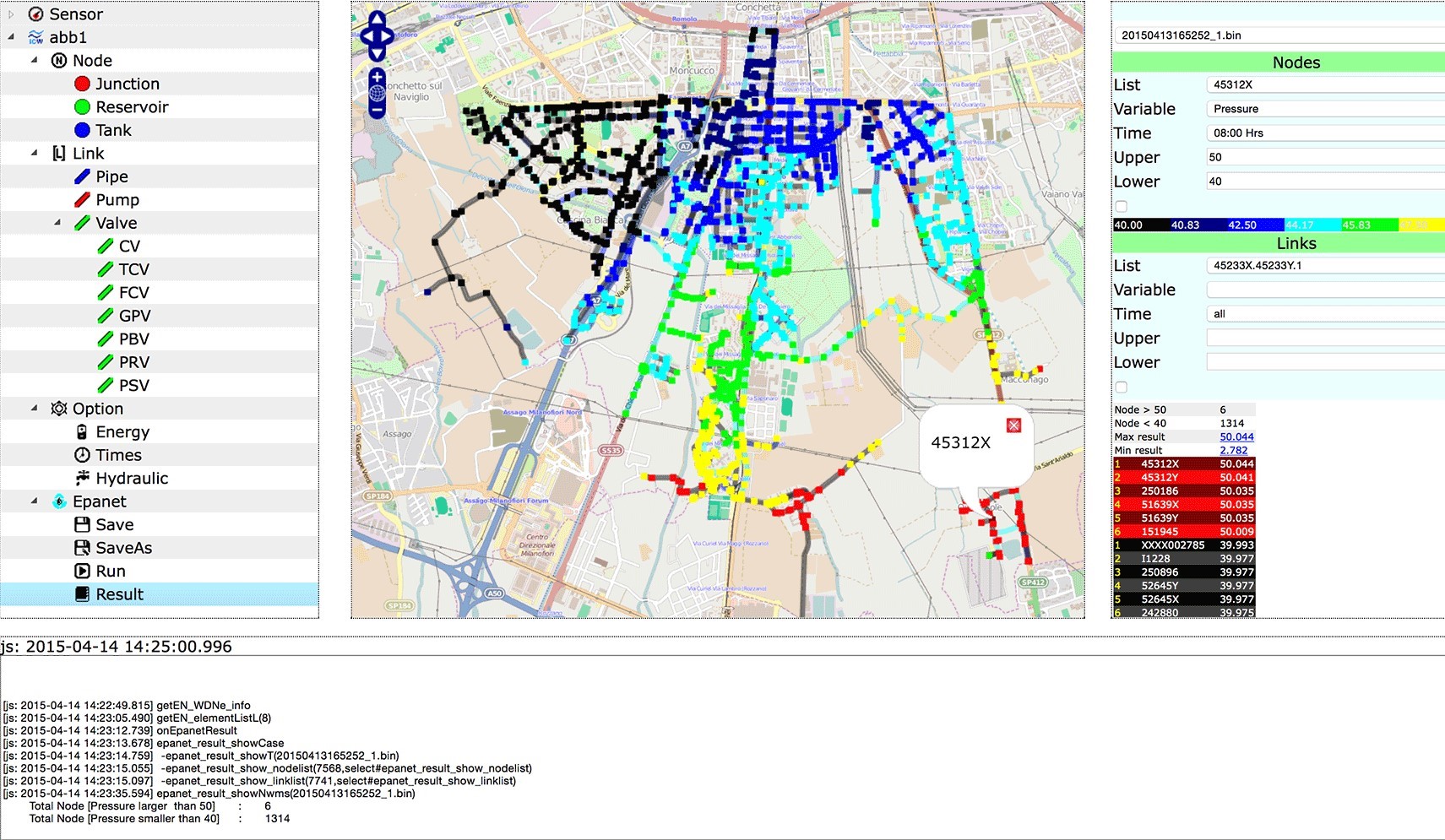Click the Run play icon

[x=82, y=572]
